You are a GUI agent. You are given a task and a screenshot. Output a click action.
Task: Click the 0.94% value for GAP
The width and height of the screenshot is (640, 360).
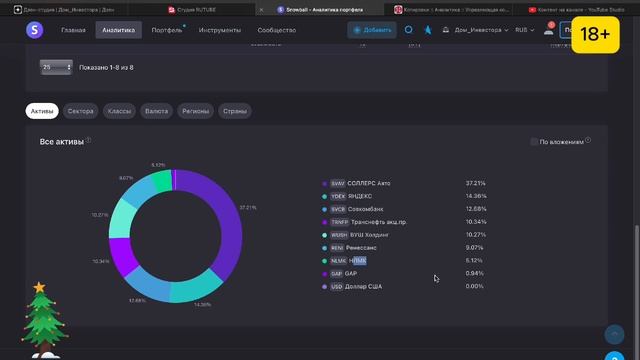tap(474, 273)
